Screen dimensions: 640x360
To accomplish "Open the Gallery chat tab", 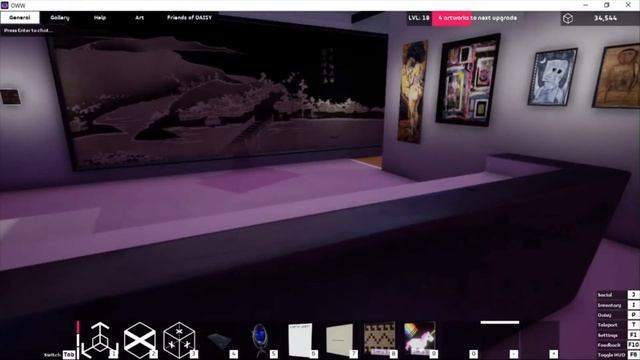I will click(x=60, y=18).
